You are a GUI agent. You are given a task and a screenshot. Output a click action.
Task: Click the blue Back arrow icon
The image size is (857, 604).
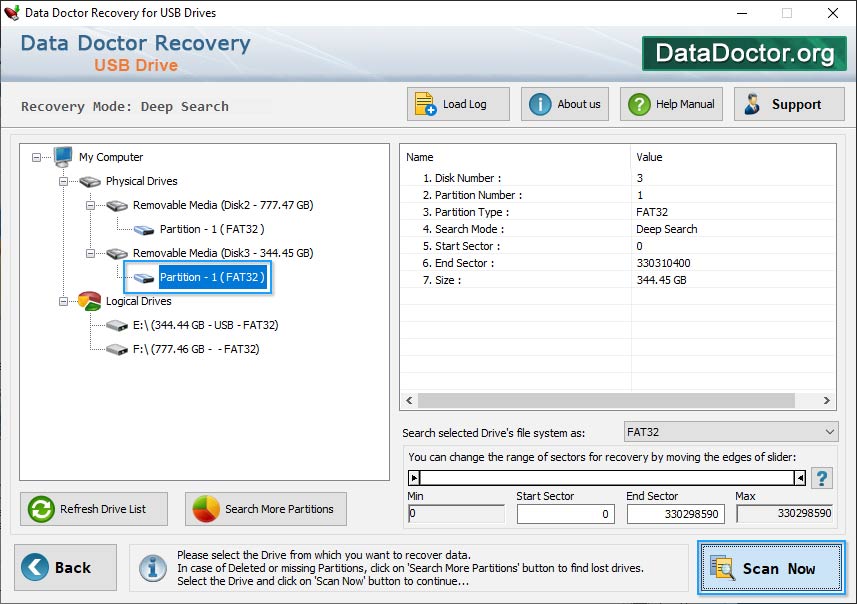[35, 567]
